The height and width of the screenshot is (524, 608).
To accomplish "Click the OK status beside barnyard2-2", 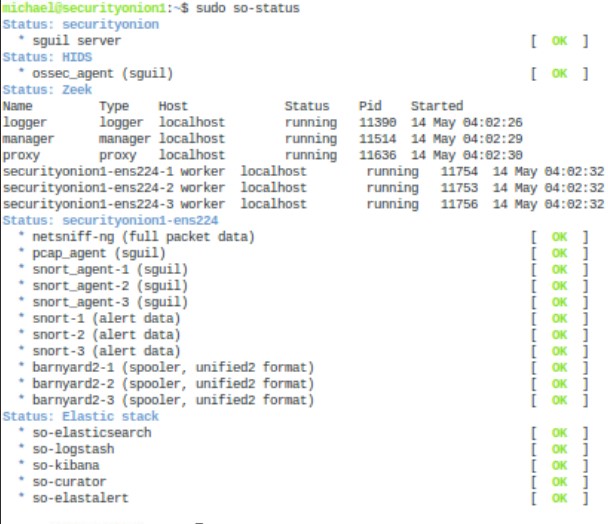I will (x=559, y=384).
